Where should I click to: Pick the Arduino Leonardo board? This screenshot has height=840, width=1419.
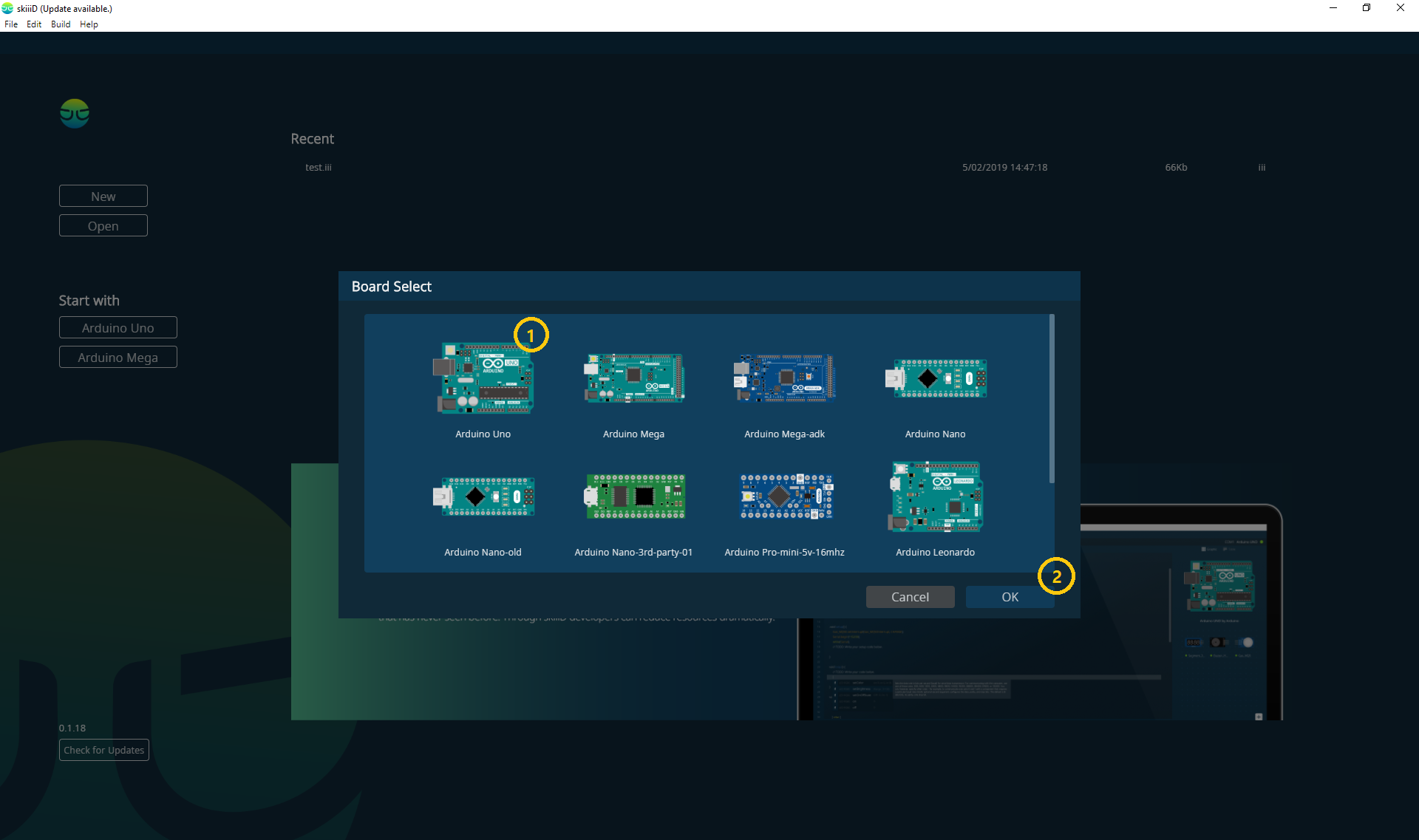click(935, 496)
